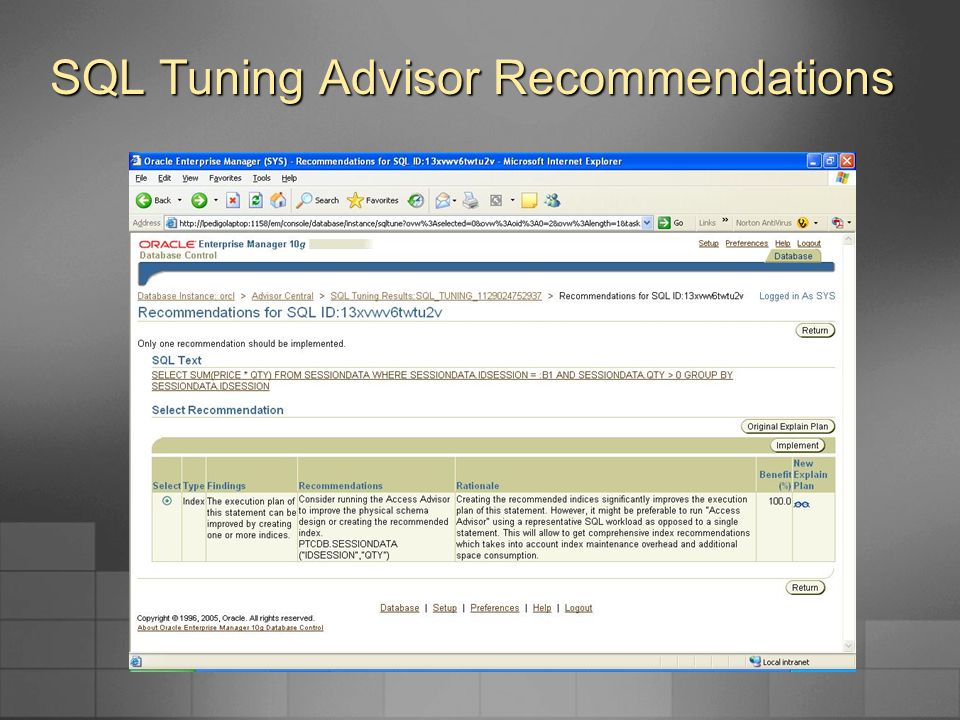Screen dimensions: 960x720
Task: Click the bottom Return button
Action: click(x=805, y=588)
